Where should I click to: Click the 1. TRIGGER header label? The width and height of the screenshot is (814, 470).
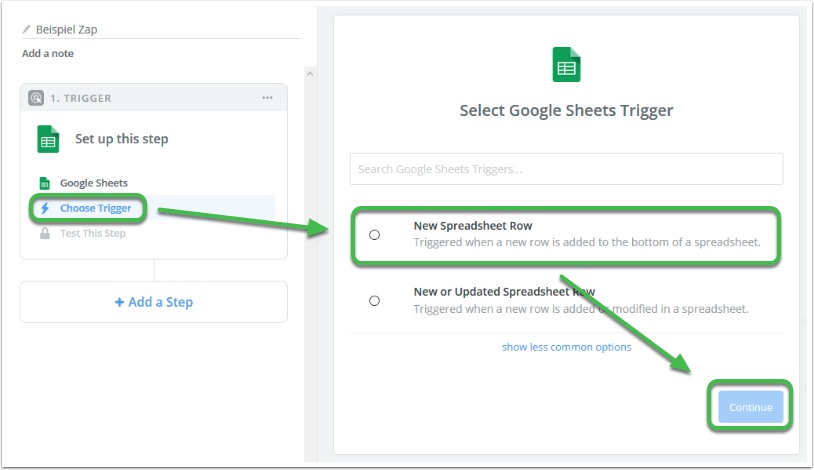(x=80, y=98)
